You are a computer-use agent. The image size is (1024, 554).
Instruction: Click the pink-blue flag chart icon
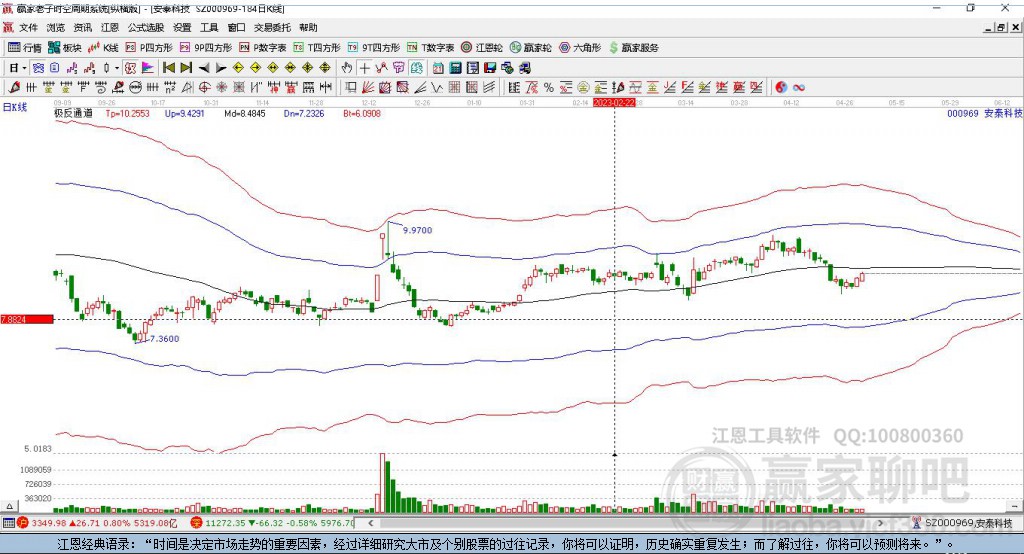click(x=148, y=68)
